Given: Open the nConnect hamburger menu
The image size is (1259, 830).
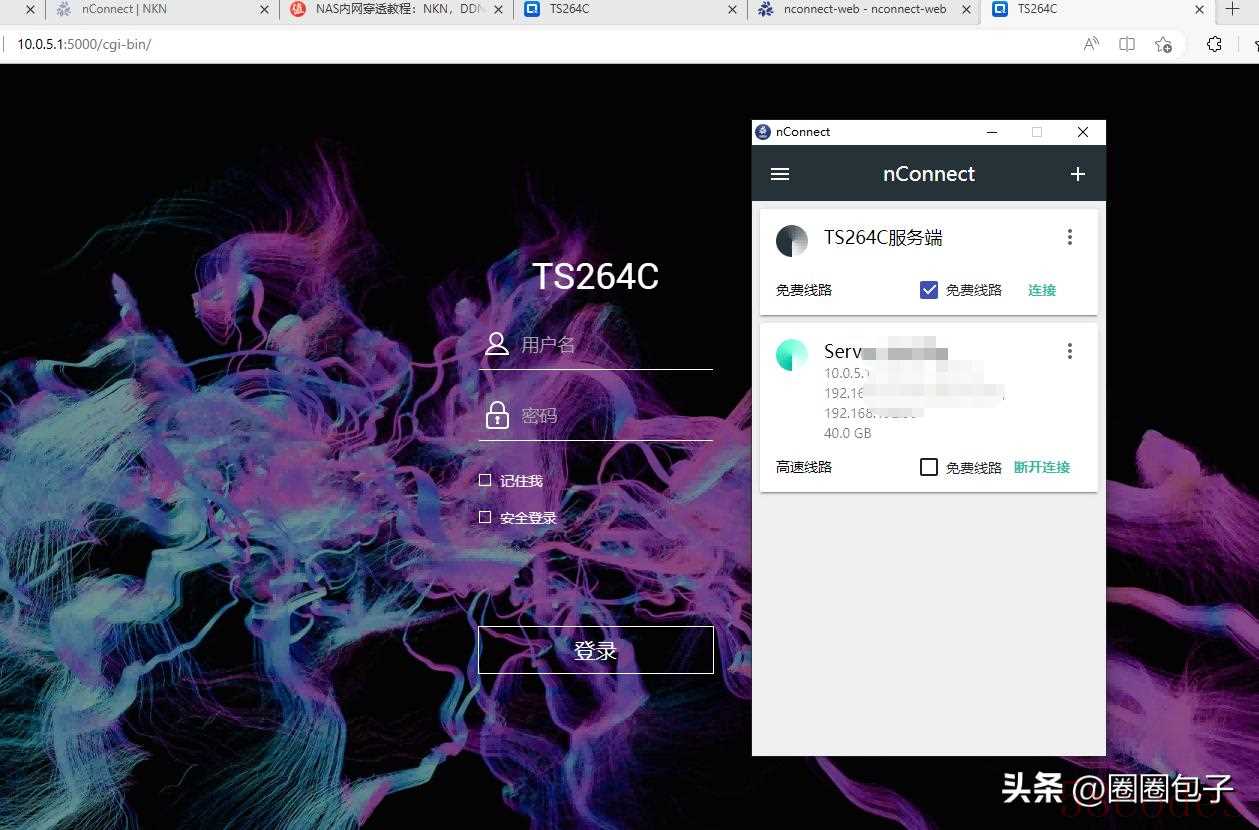Looking at the screenshot, I should point(780,174).
